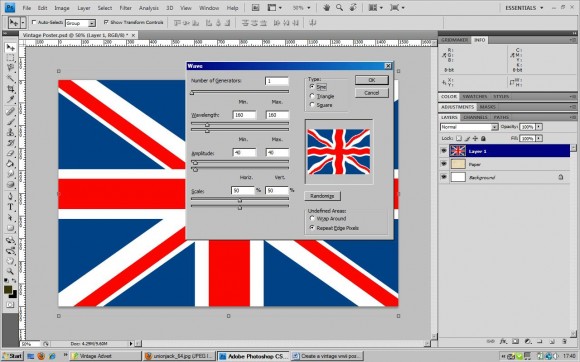Image resolution: width=580 pixels, height=362 pixels.
Task: Select the Eyedropper tool
Action: (10, 99)
